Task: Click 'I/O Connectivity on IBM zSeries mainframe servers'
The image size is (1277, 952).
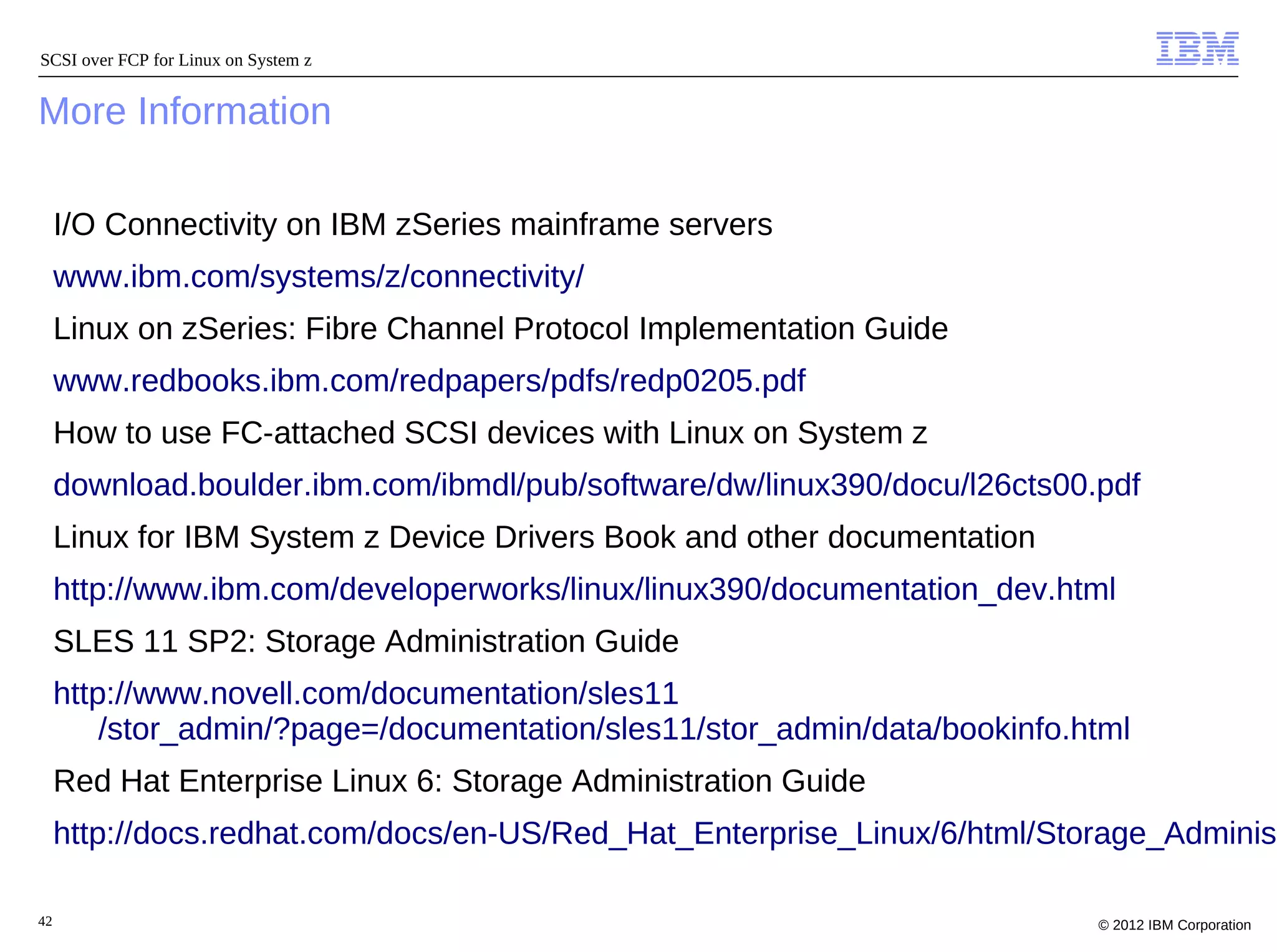Action: click(x=413, y=224)
